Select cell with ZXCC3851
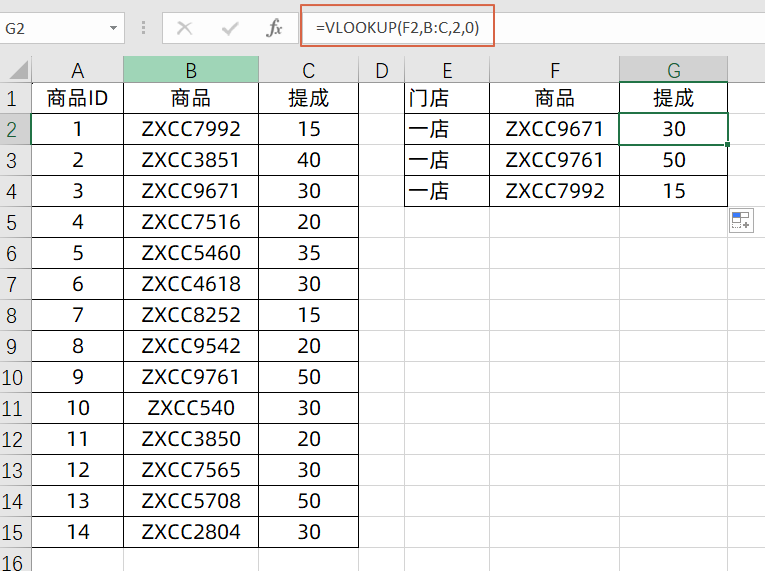Image resolution: width=765 pixels, height=571 pixels. (x=191, y=160)
